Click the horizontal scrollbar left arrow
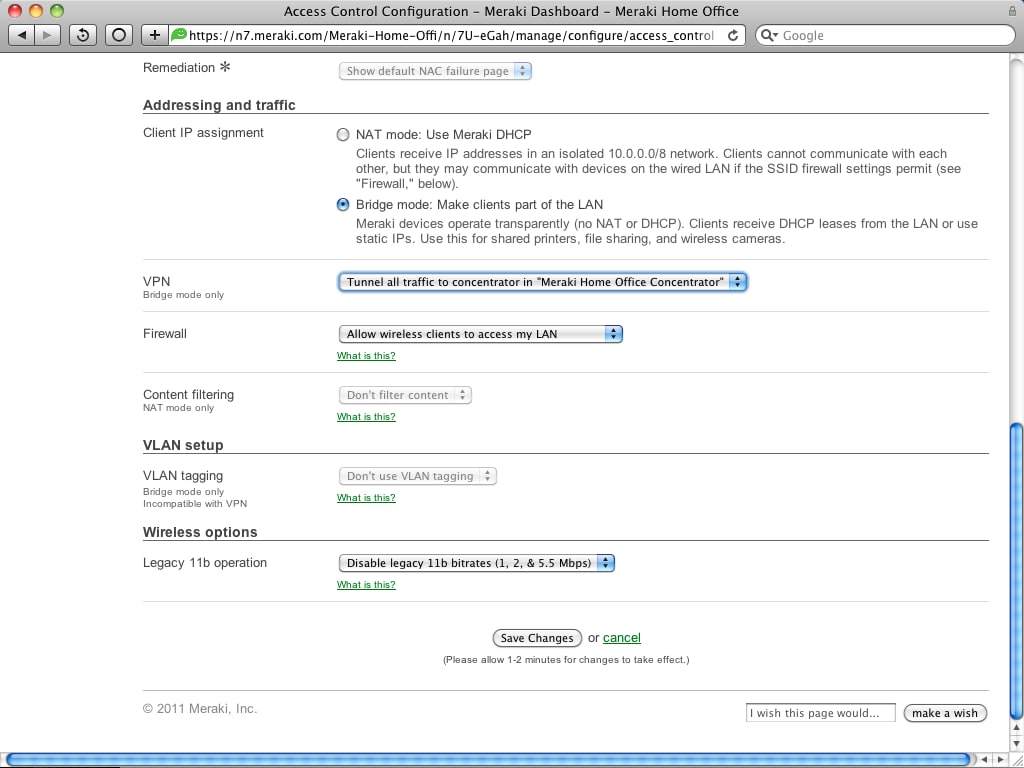Image resolution: width=1024 pixels, height=768 pixels. click(x=984, y=760)
